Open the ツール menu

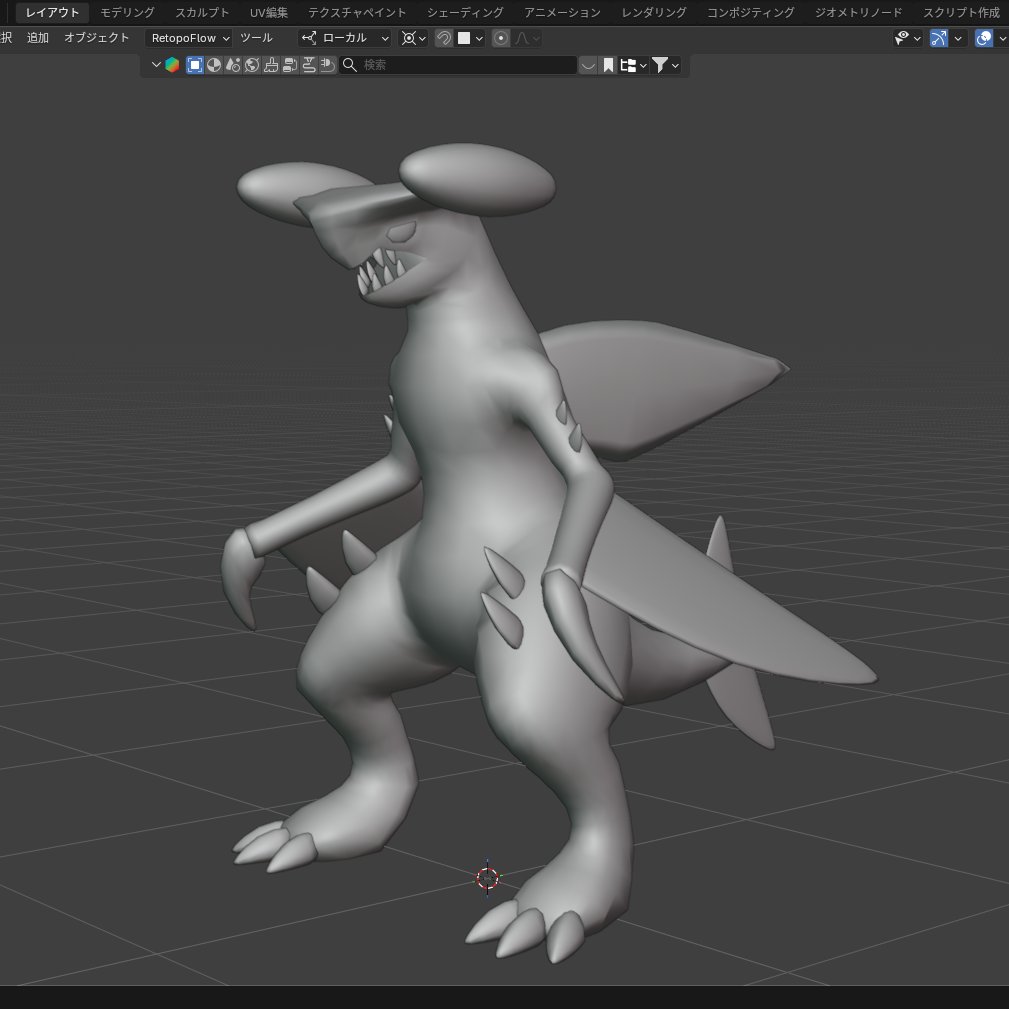click(x=256, y=38)
